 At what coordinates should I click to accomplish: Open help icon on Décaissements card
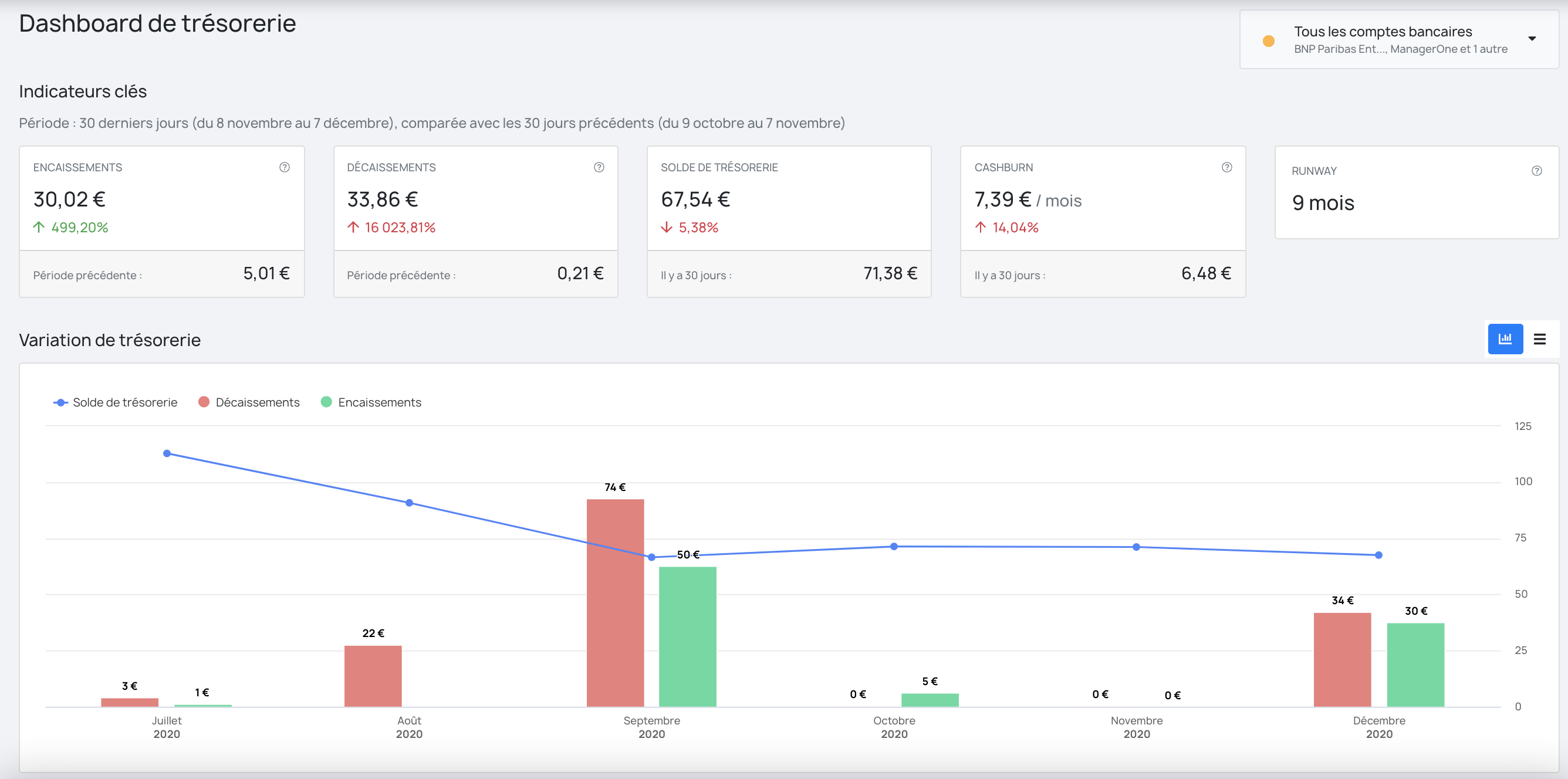tap(599, 167)
